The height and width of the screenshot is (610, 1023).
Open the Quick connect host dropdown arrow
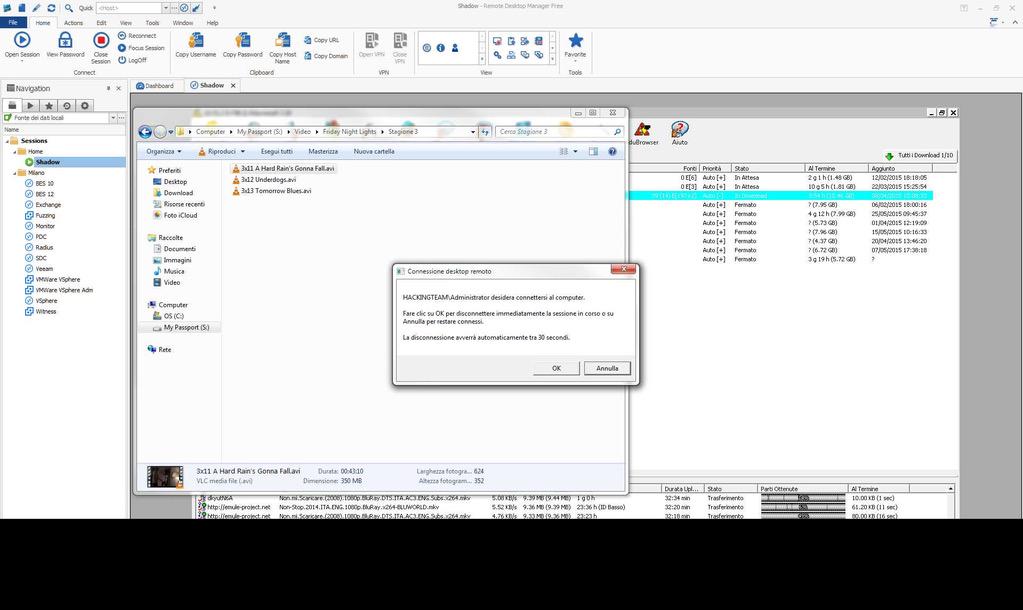pyautogui.click(x=165, y=8)
